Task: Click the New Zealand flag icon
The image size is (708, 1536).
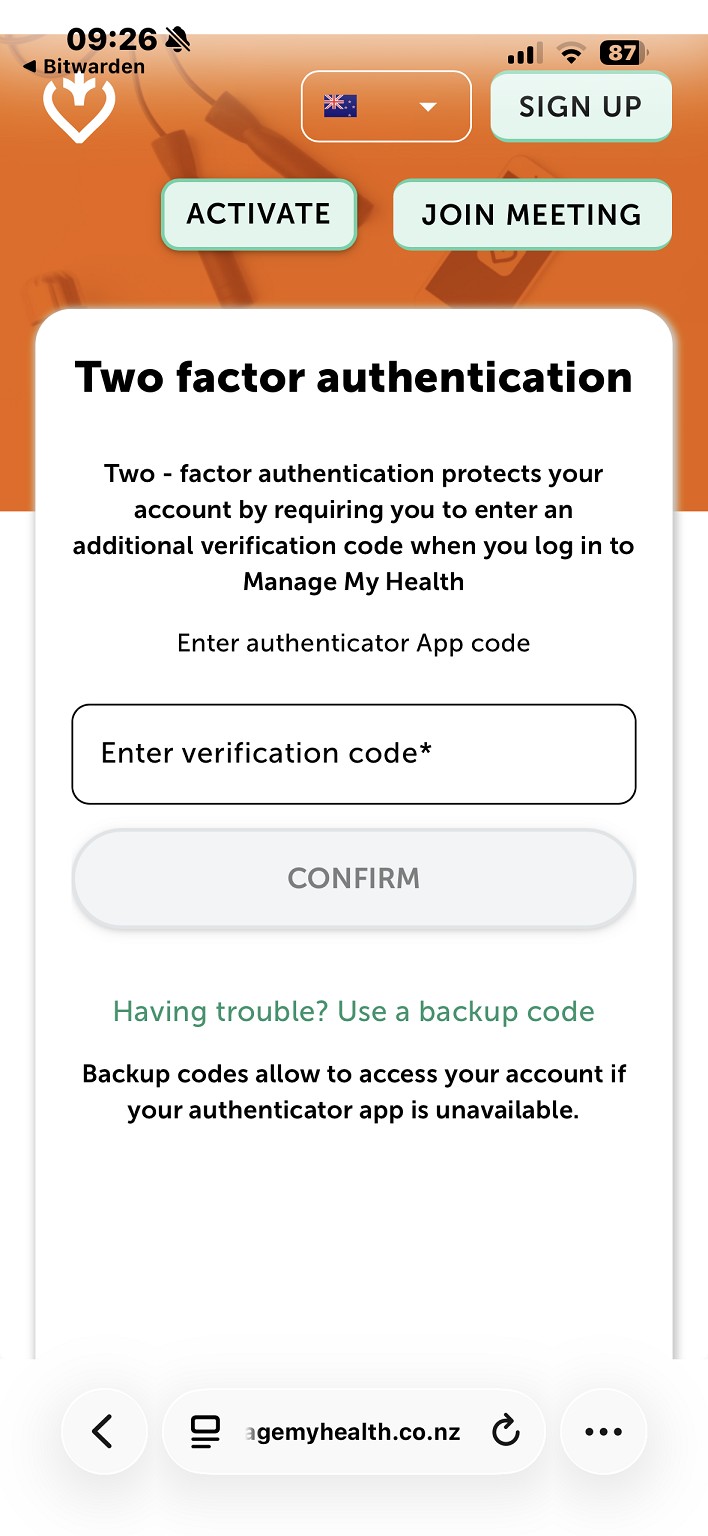Action: click(x=340, y=106)
